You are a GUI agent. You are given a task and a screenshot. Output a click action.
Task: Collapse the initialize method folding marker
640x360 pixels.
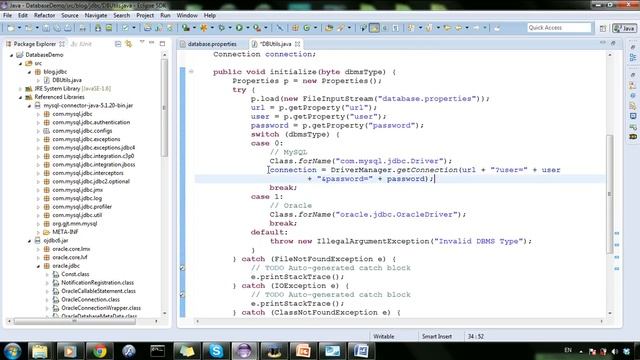coord(191,72)
